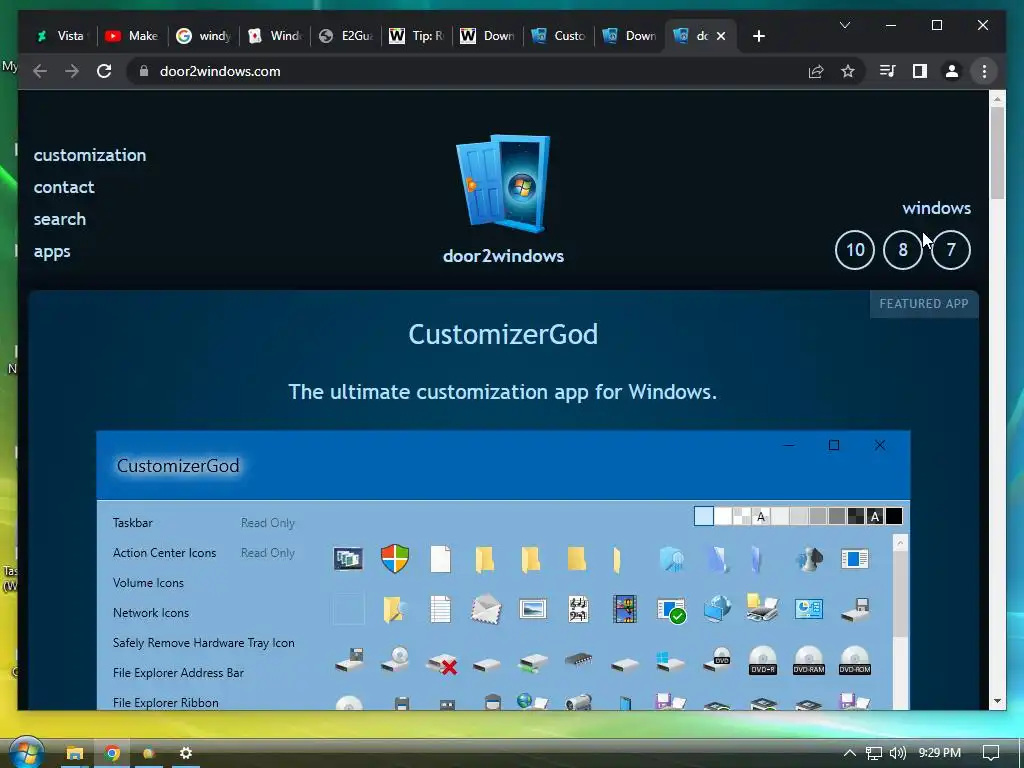Viewport: 1024px width, 768px height.
Task: Share this page using the share icon
Action: [816, 71]
